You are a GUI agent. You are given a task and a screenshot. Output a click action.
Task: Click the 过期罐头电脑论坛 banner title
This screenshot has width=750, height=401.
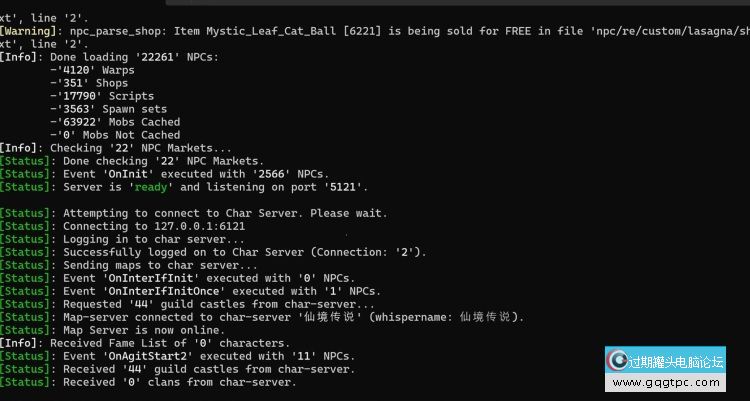tap(677, 361)
